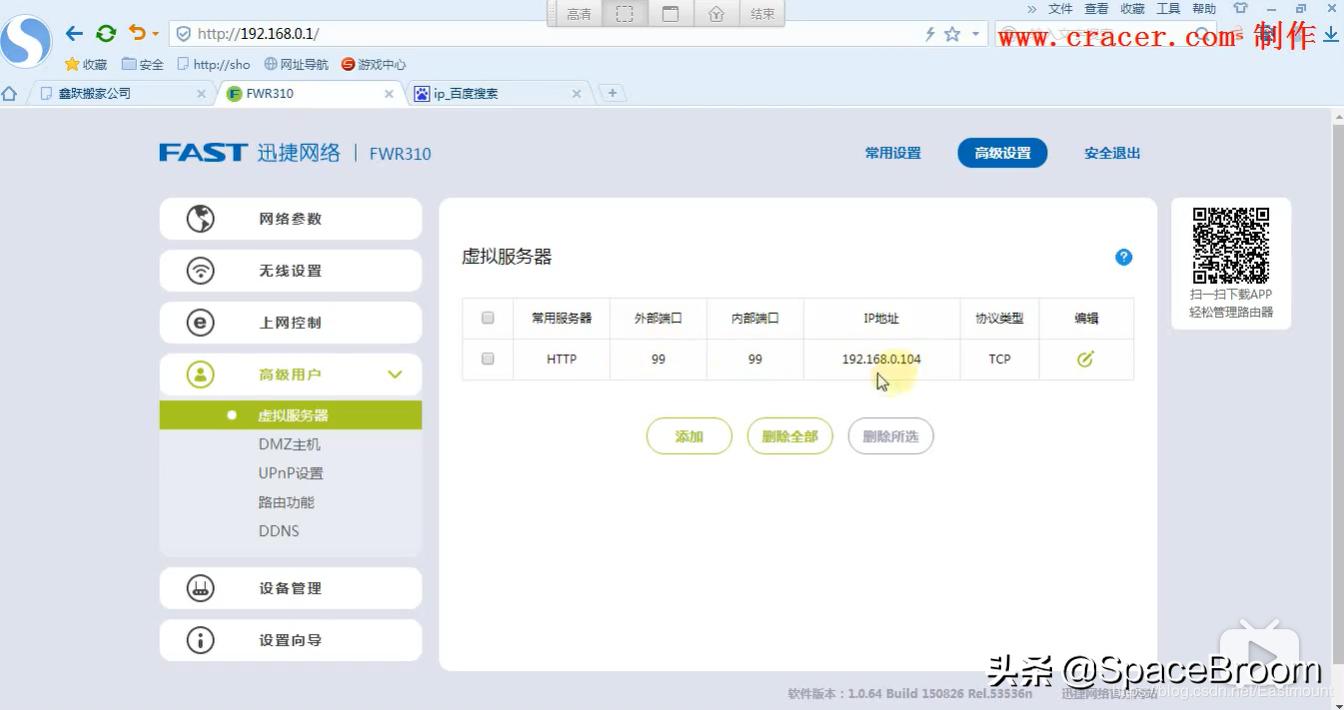
Task: Refresh the page with the reload icon
Action: (106, 33)
